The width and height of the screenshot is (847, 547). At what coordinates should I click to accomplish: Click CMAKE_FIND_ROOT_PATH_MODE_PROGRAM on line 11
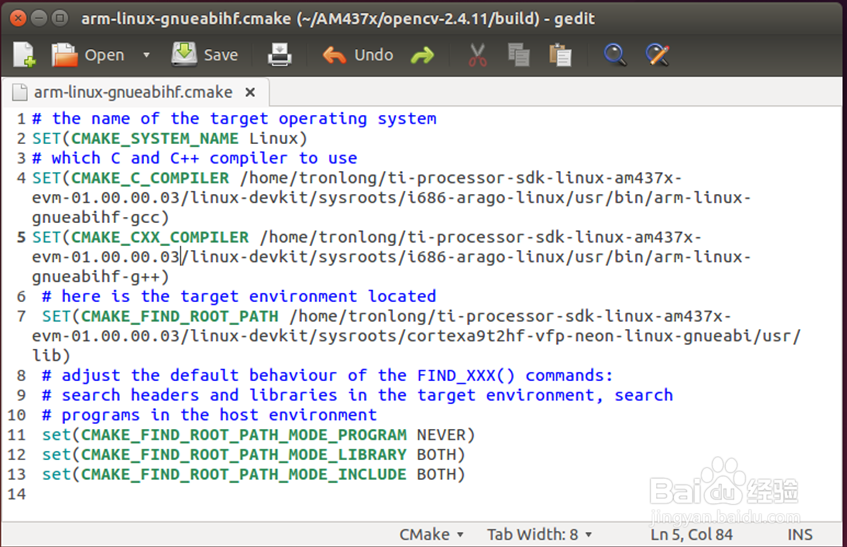(x=244, y=435)
